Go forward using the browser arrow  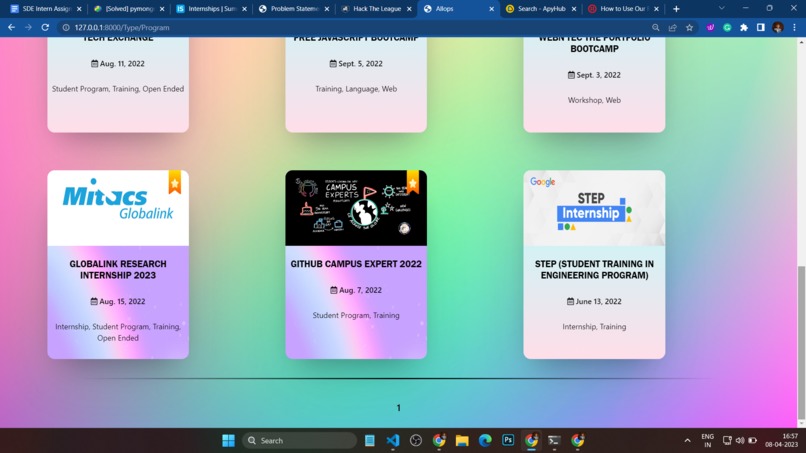pyautogui.click(x=28, y=27)
